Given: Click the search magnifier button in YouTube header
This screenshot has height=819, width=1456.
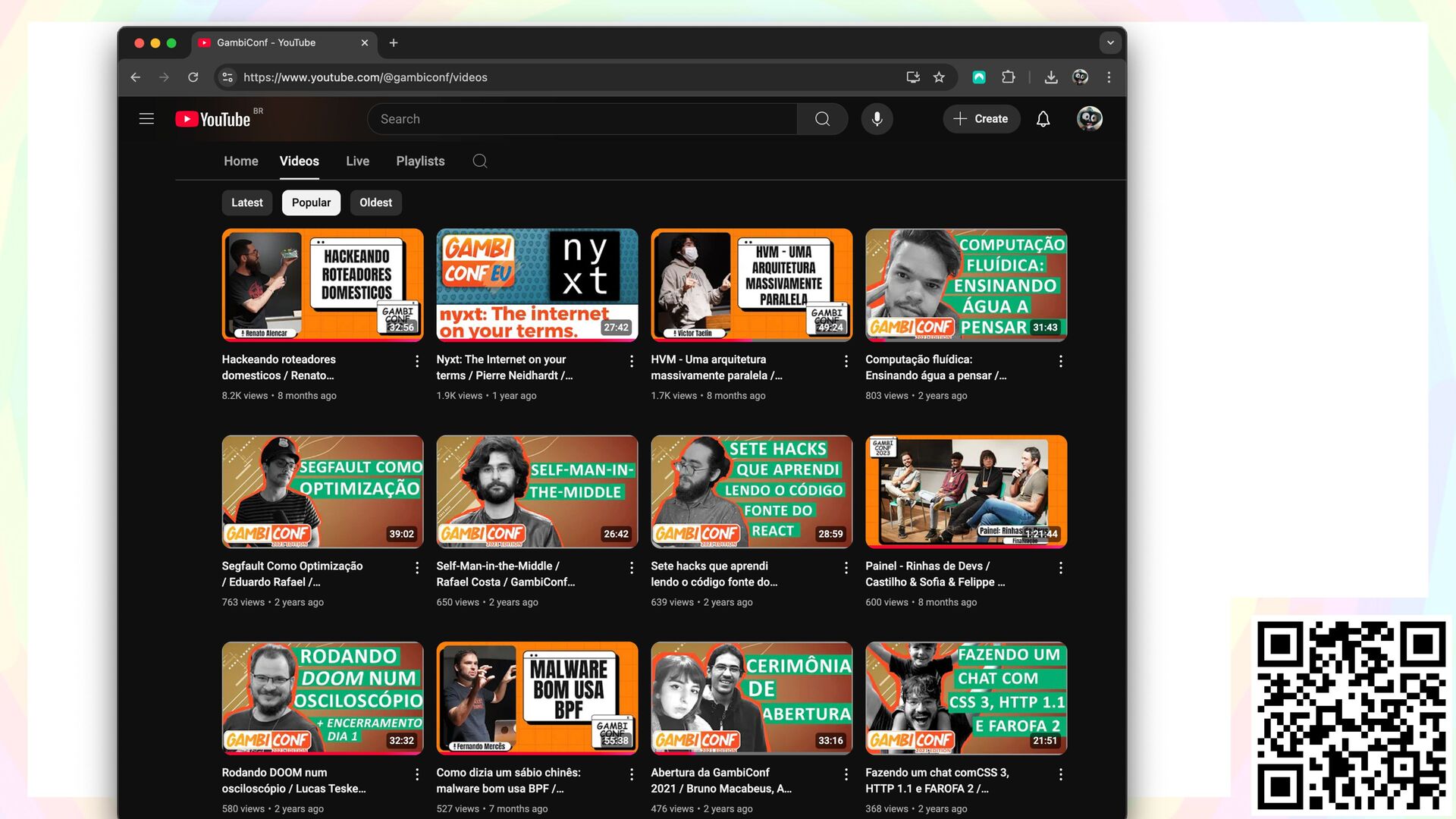Looking at the screenshot, I should coord(822,119).
